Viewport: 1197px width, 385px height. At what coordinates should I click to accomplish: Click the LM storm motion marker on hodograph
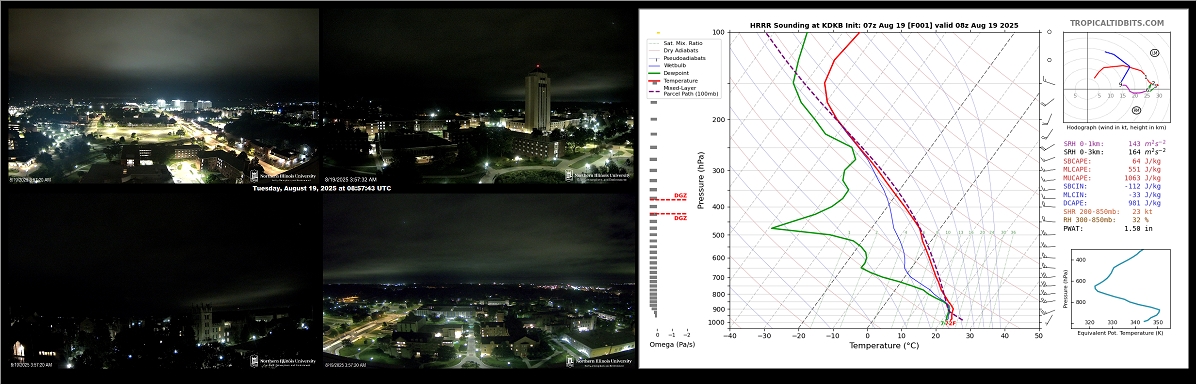tap(1154, 52)
